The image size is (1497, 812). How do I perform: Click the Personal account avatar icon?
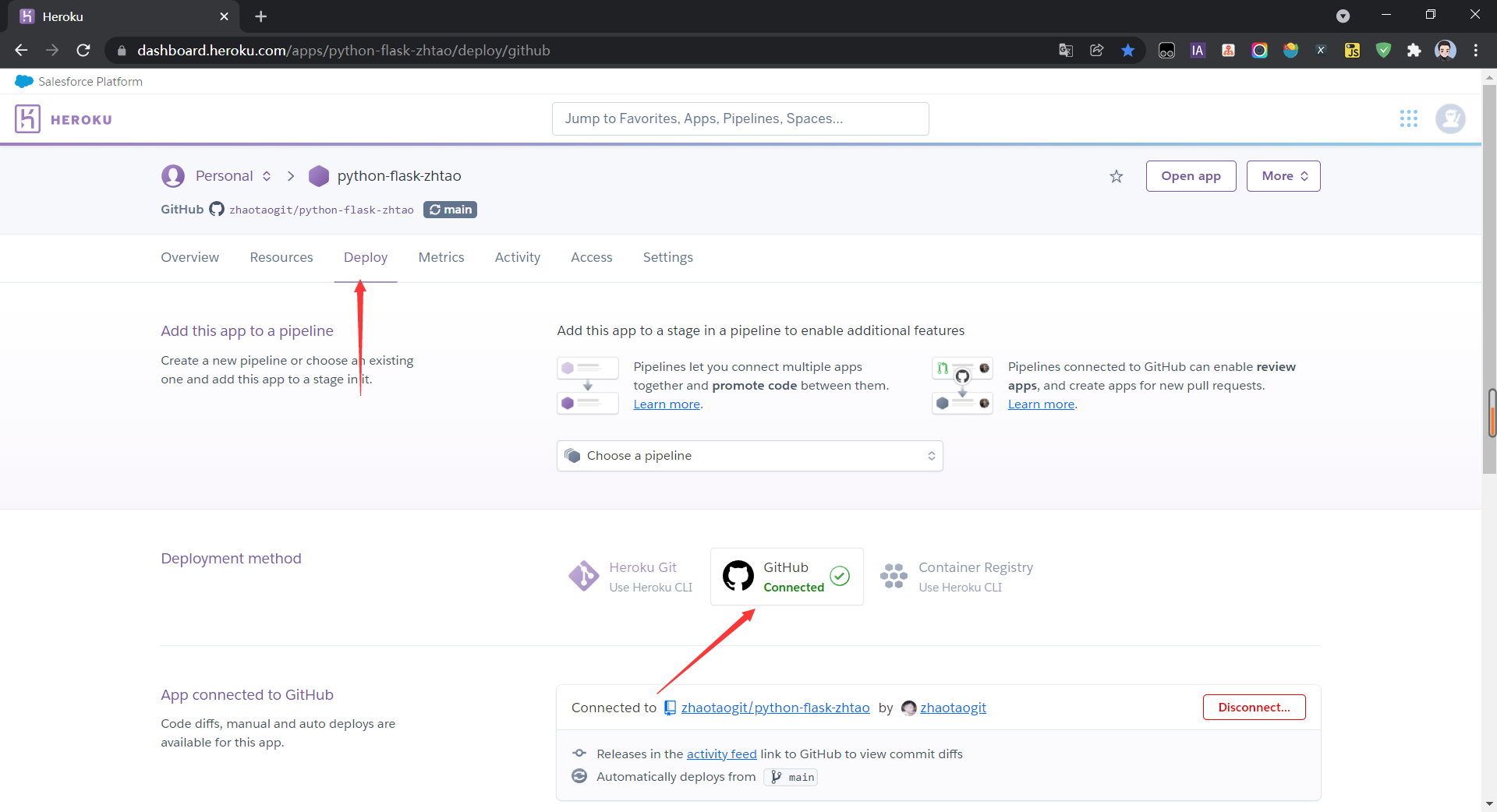coord(173,176)
